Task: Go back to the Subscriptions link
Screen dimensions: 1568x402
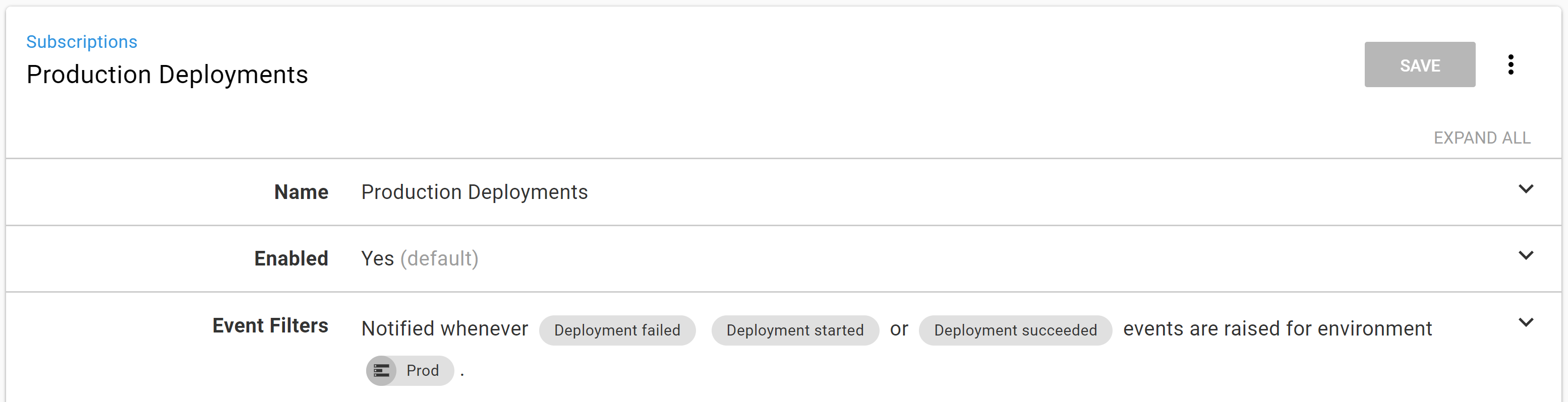Action: [82, 41]
